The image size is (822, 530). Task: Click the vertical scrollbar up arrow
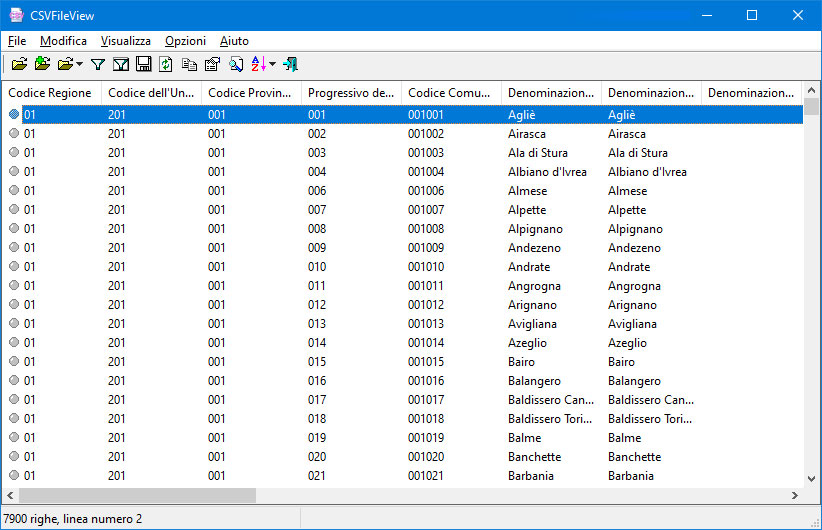click(x=811, y=90)
